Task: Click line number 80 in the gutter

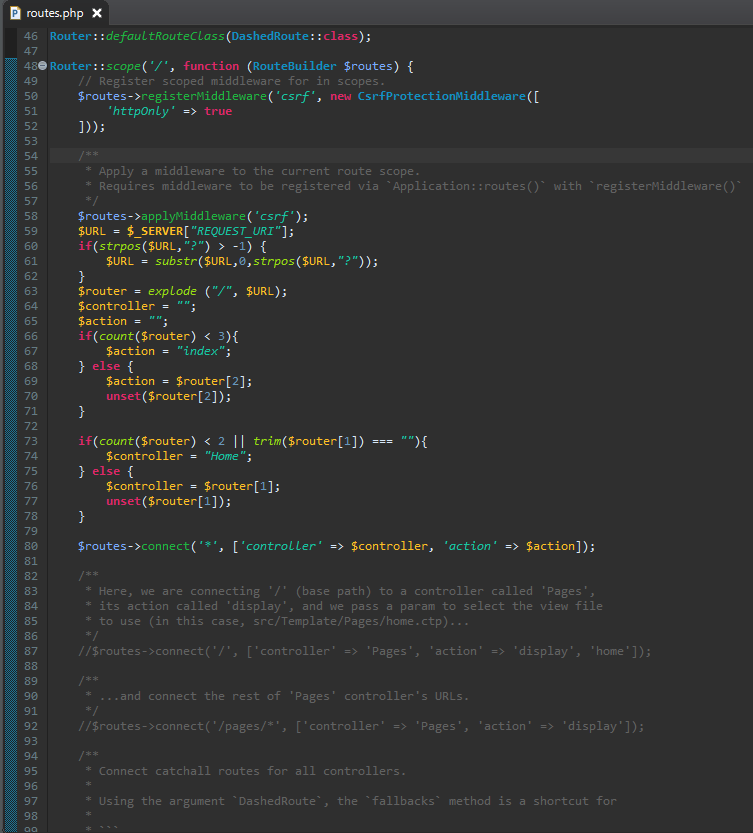Action: click(x=31, y=546)
